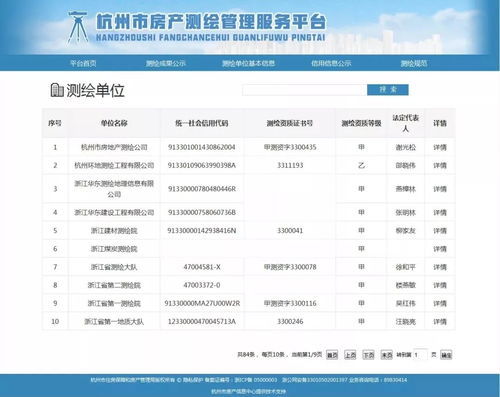
Task: Click the 杭州市房产测绘管理服务平台 banner title
Action: [211, 22]
